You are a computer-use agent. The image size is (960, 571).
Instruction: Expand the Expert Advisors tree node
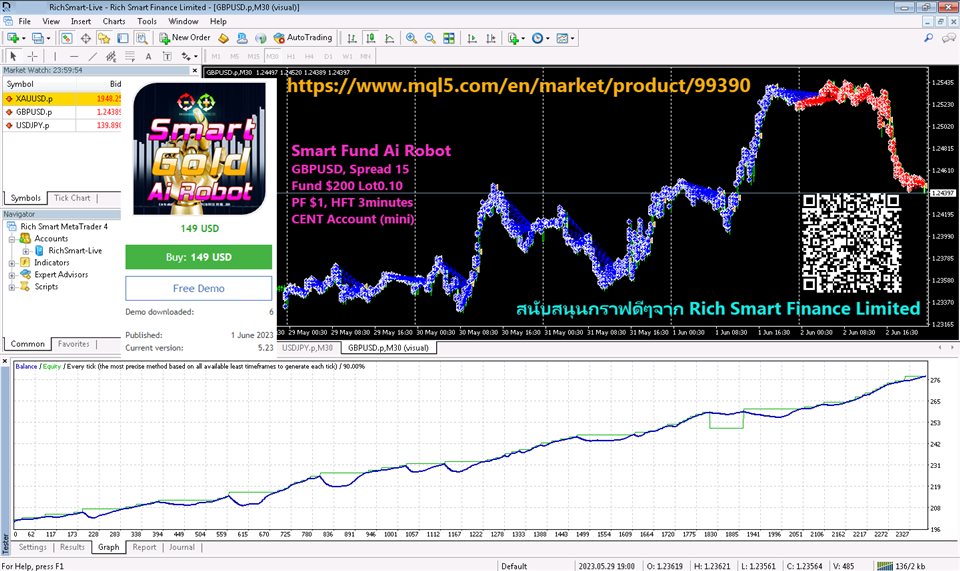(11, 275)
